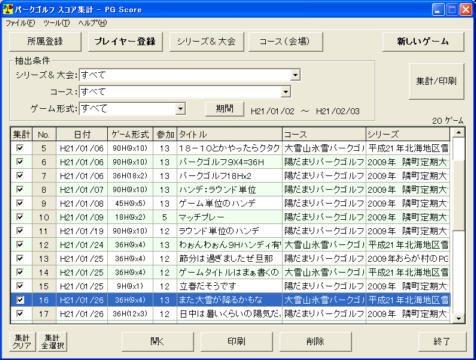Select the row titled 立春だそうです

point(230,286)
